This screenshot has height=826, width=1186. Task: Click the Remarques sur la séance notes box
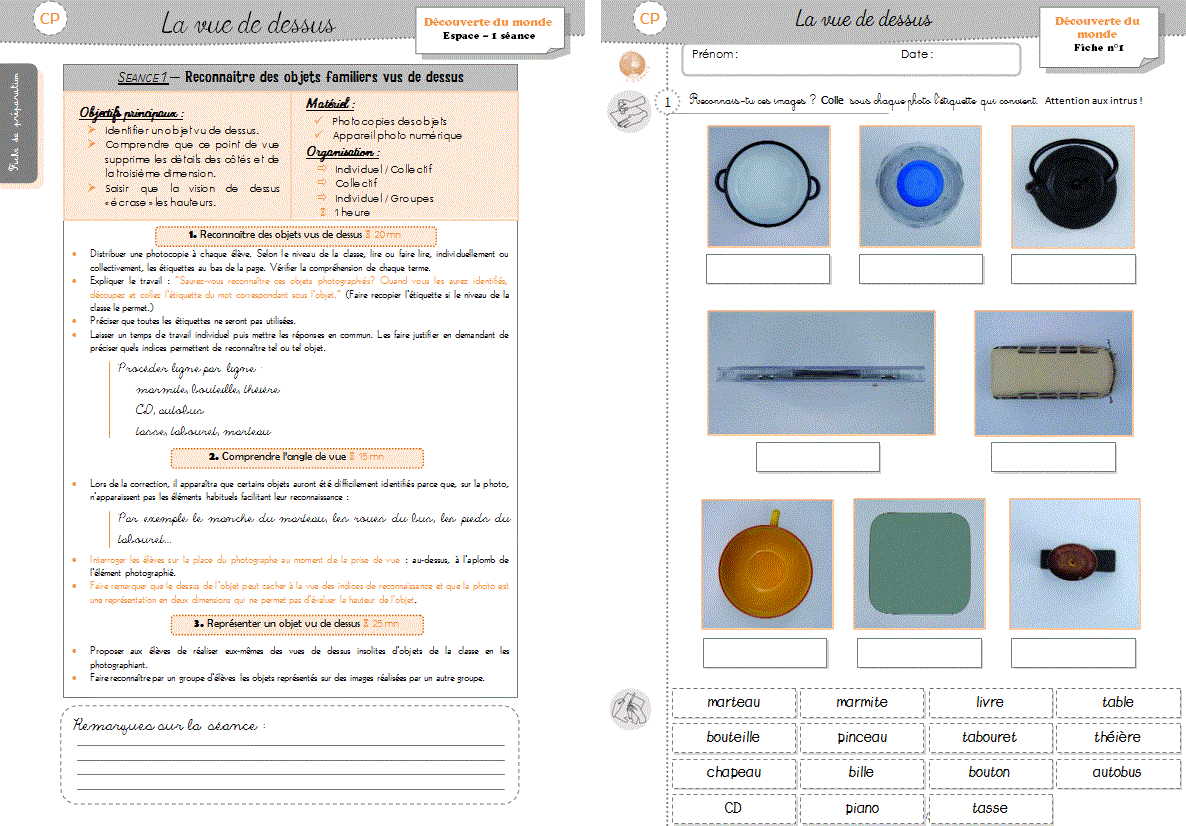(x=290, y=755)
